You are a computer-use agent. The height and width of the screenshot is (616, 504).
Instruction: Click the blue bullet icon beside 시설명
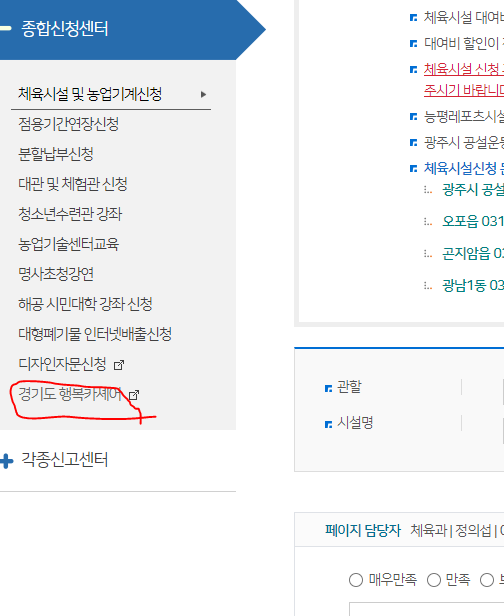(328, 424)
